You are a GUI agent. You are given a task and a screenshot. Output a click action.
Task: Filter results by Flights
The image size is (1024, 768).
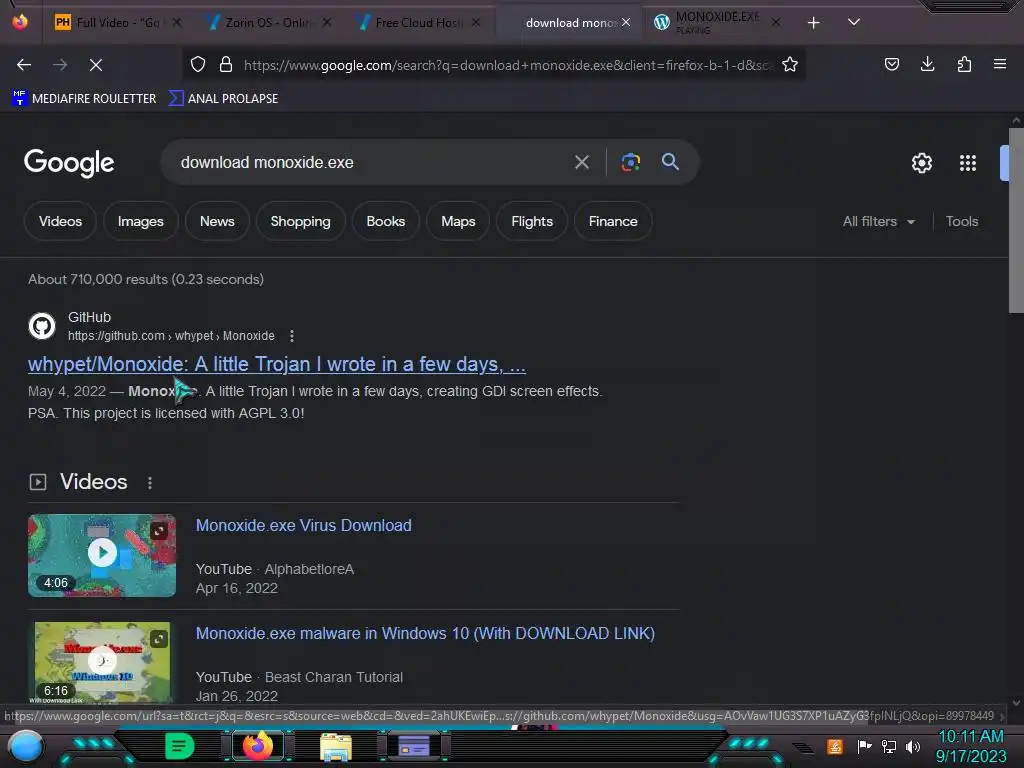(x=532, y=221)
